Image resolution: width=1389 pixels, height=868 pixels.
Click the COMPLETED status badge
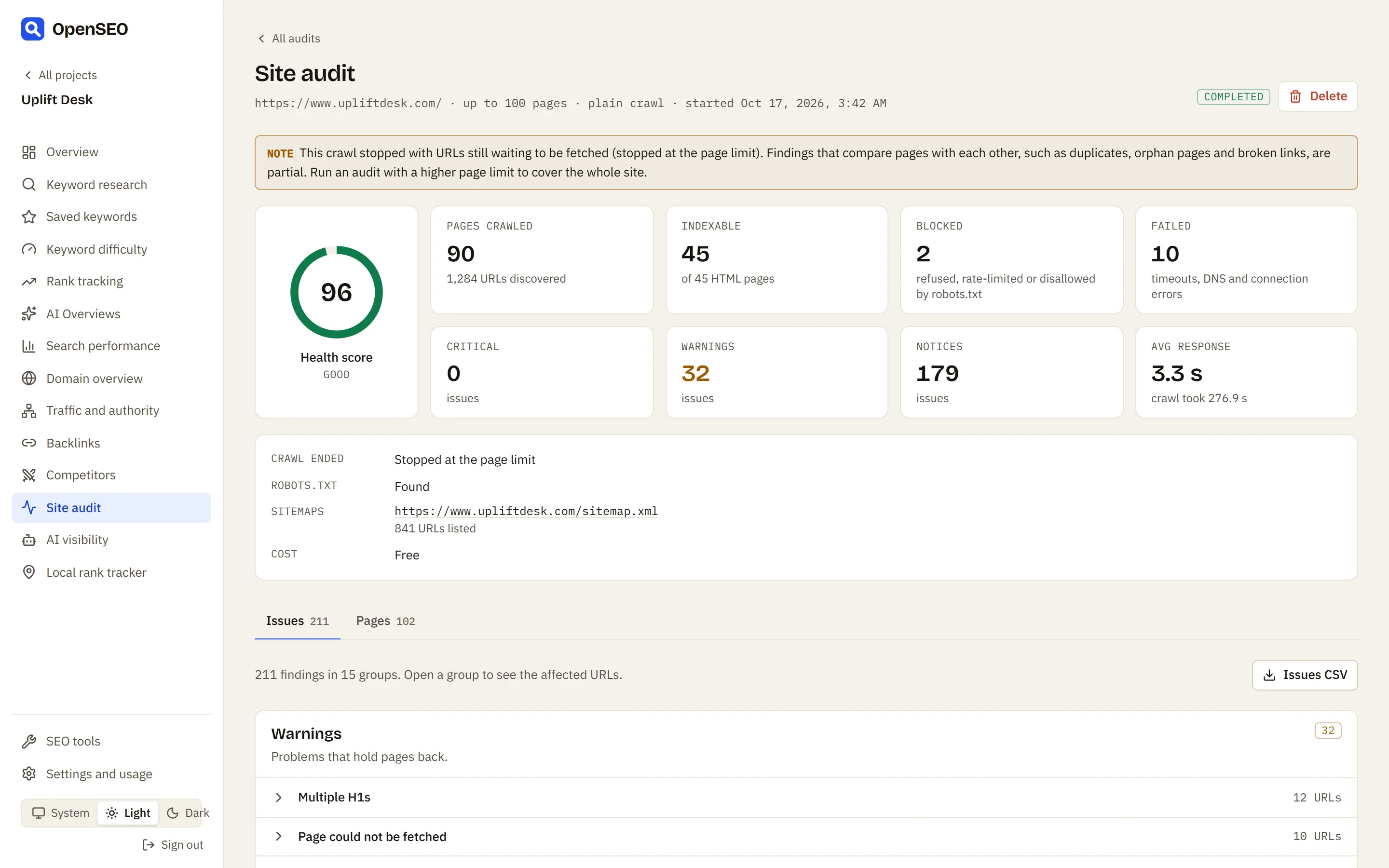[x=1233, y=96]
